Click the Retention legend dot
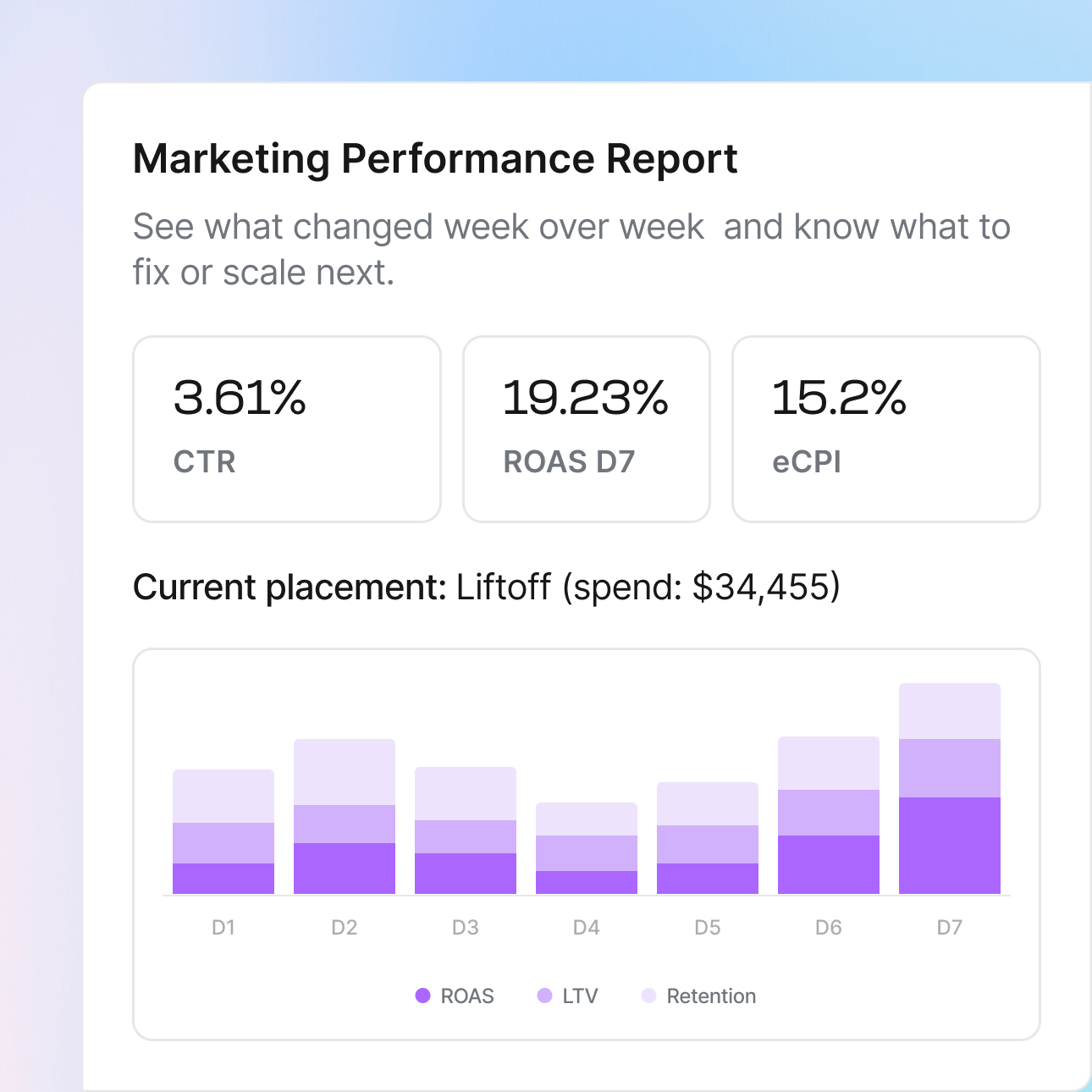Image resolution: width=1092 pixels, height=1092 pixels. pyautogui.click(x=649, y=995)
